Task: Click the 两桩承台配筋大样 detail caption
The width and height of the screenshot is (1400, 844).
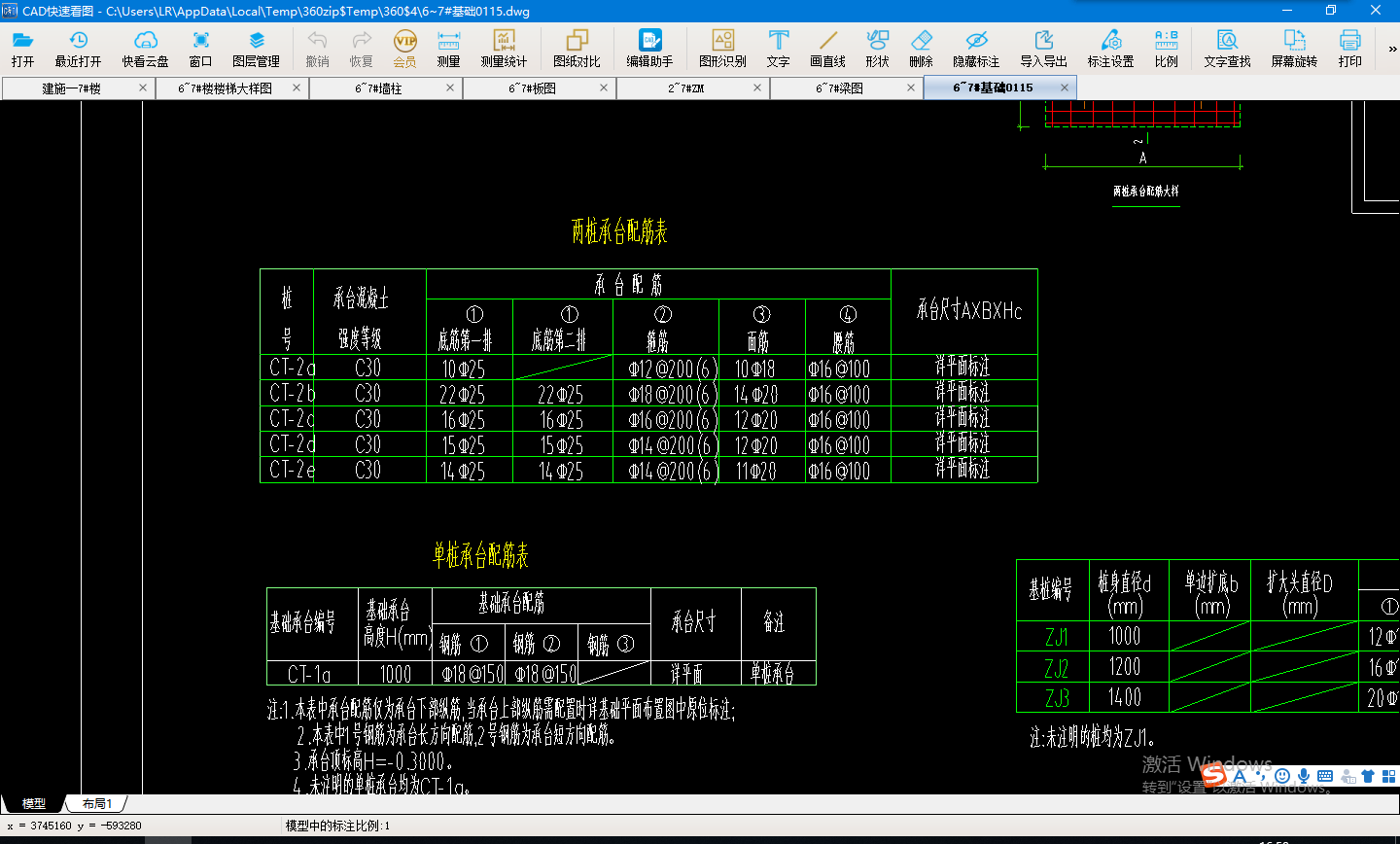Action: 1145,192
